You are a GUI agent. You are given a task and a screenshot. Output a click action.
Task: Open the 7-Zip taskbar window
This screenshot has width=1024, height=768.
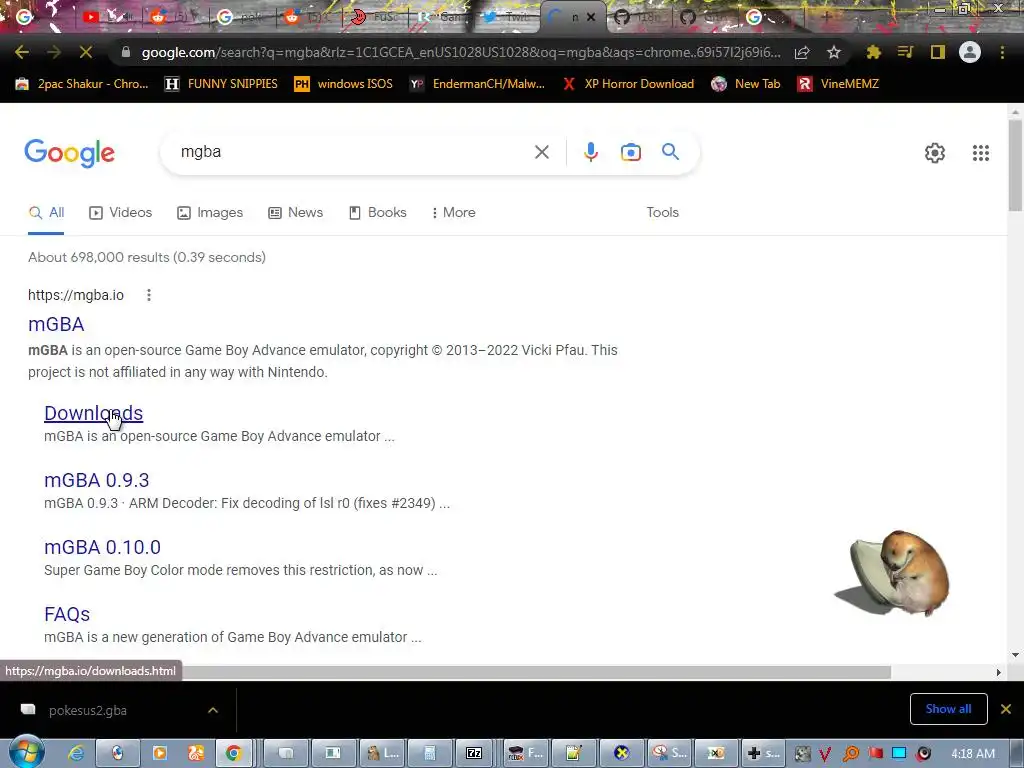pyautogui.click(x=473, y=753)
